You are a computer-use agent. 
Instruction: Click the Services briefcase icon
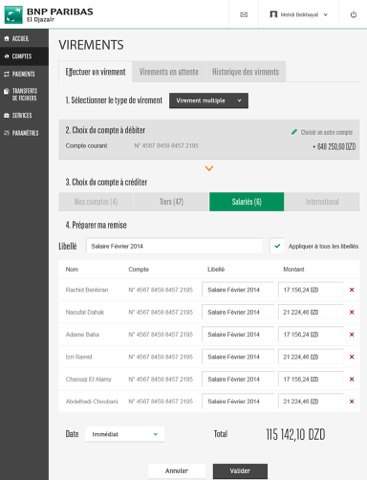coord(6,115)
